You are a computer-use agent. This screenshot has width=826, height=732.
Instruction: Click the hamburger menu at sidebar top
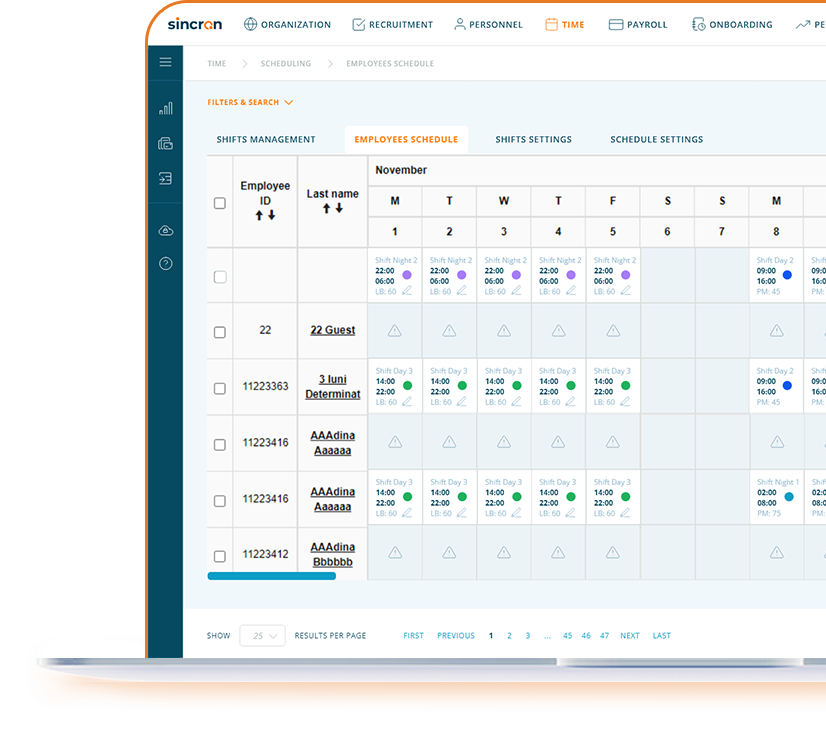(165, 62)
